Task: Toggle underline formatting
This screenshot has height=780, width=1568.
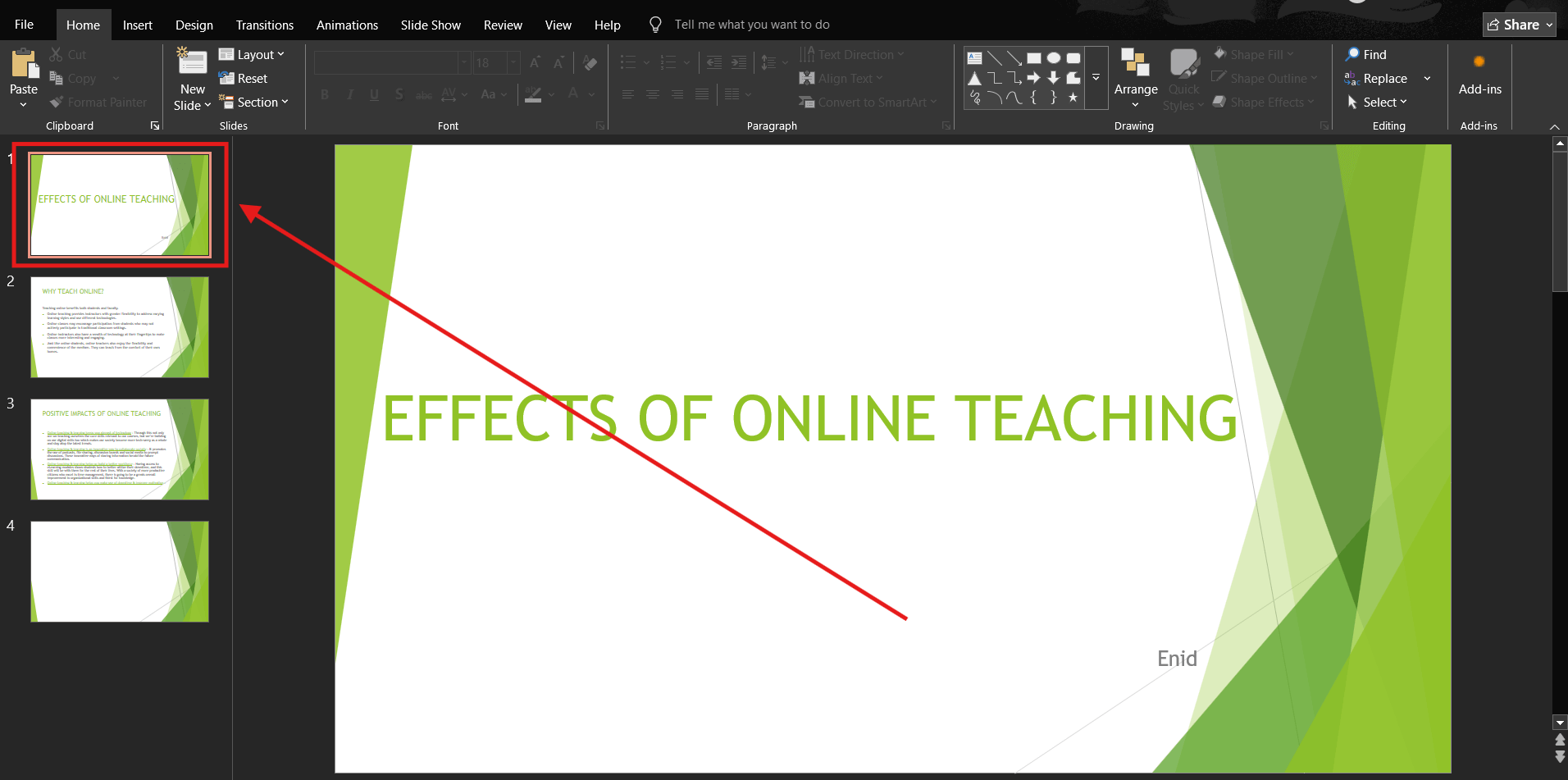Action: point(374,94)
